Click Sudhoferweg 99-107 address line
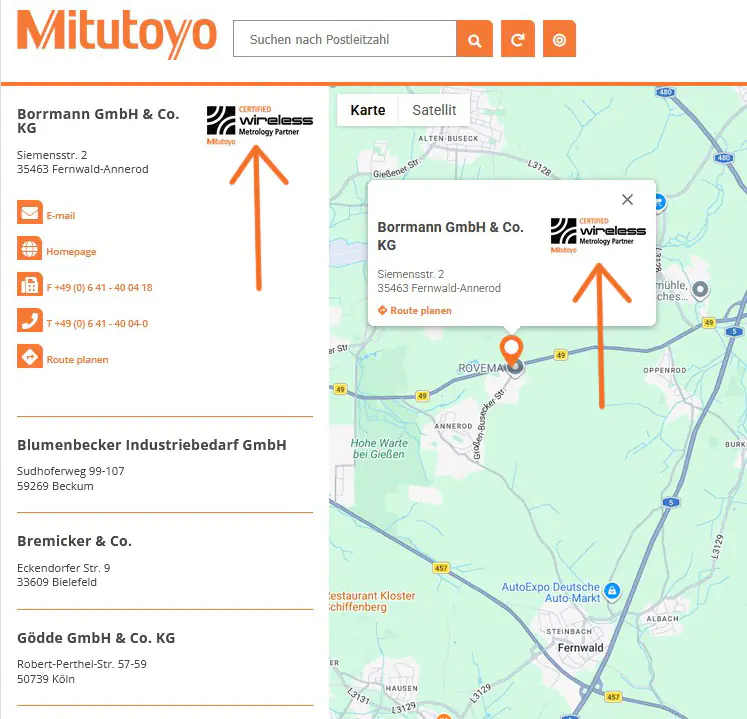 71,471
